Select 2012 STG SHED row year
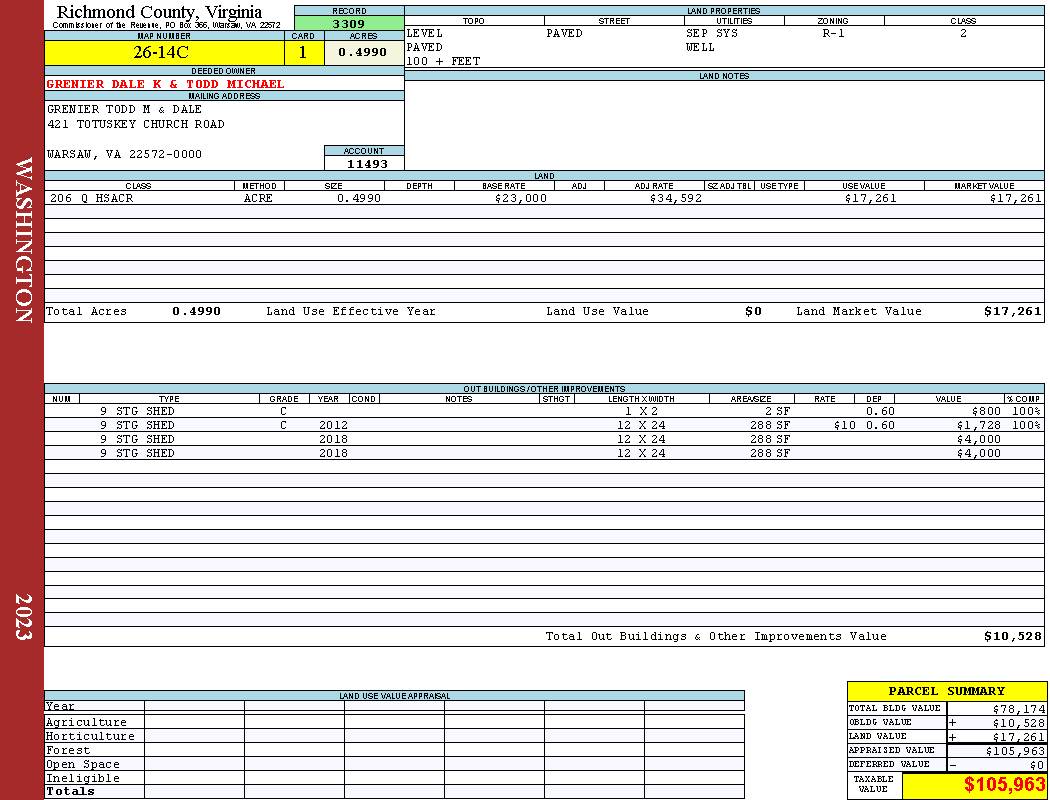1050x800 pixels. [333, 426]
